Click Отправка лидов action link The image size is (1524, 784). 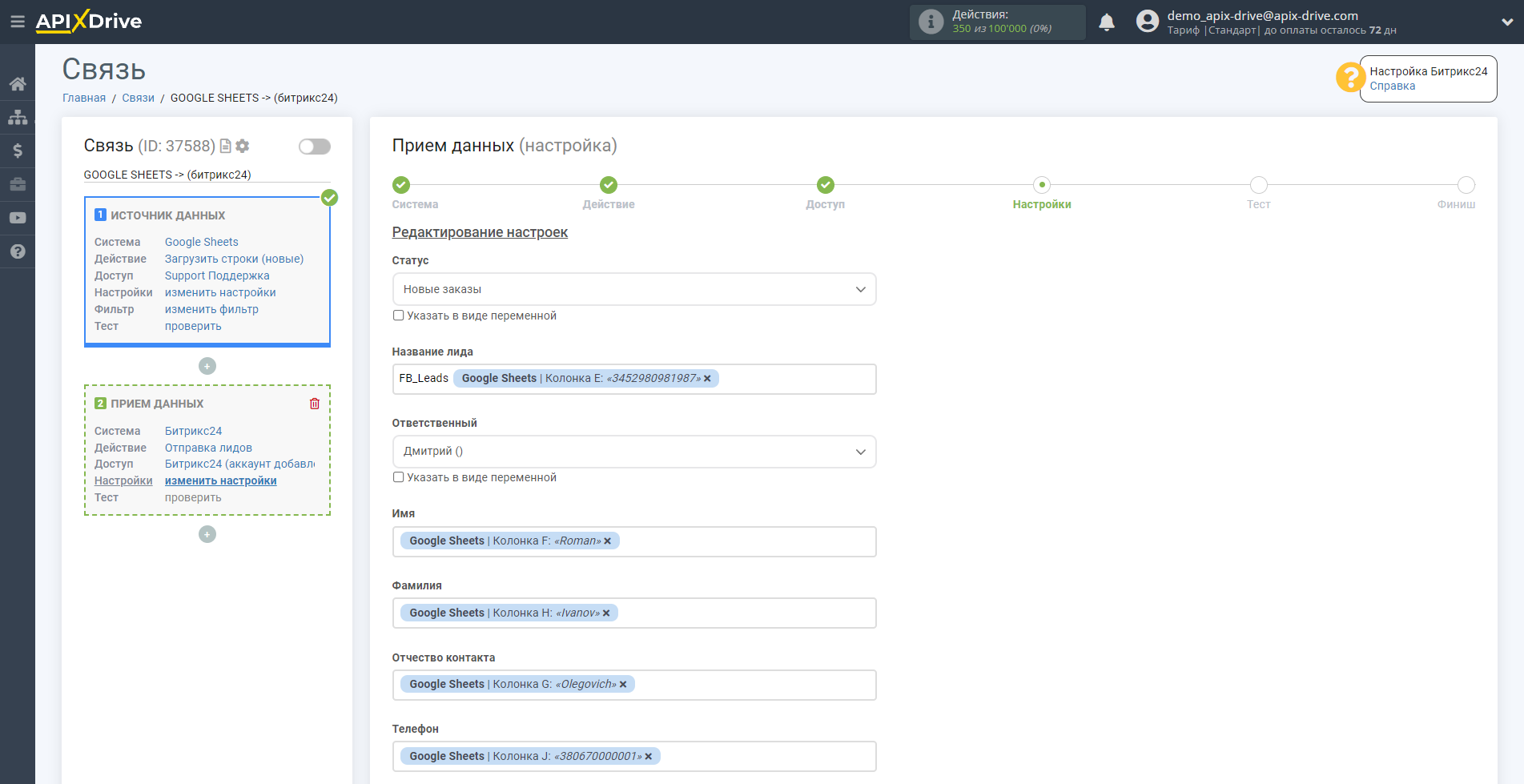208,448
